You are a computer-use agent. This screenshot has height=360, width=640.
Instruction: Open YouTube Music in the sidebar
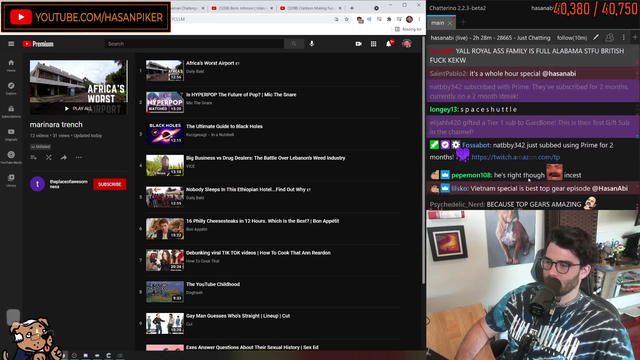tap(11, 157)
